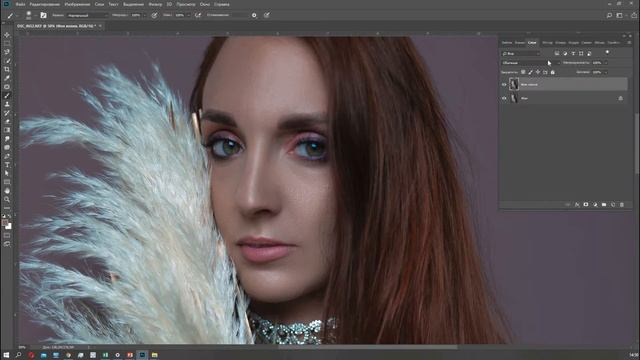The image size is (640, 360).
Task: Select the Pen tool
Action: click(7, 156)
